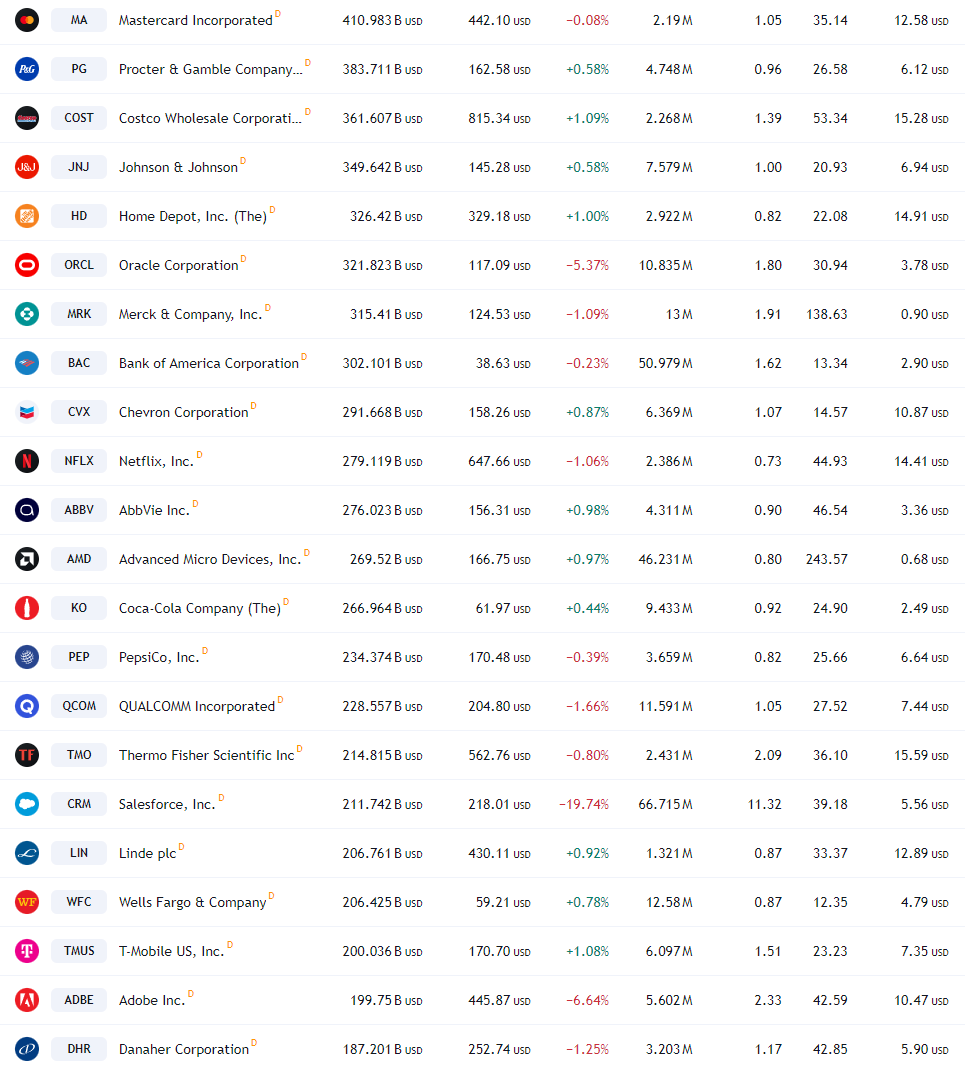Click the Mastercard logo icon
The image size is (965, 1070).
tap(27, 20)
